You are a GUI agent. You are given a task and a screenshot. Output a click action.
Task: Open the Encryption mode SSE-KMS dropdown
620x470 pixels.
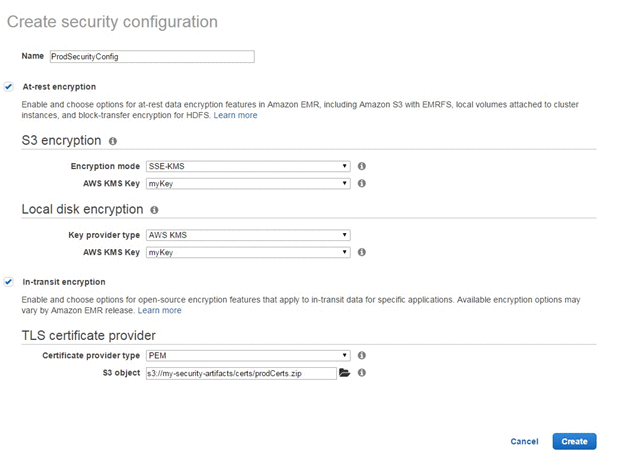click(x=248, y=166)
